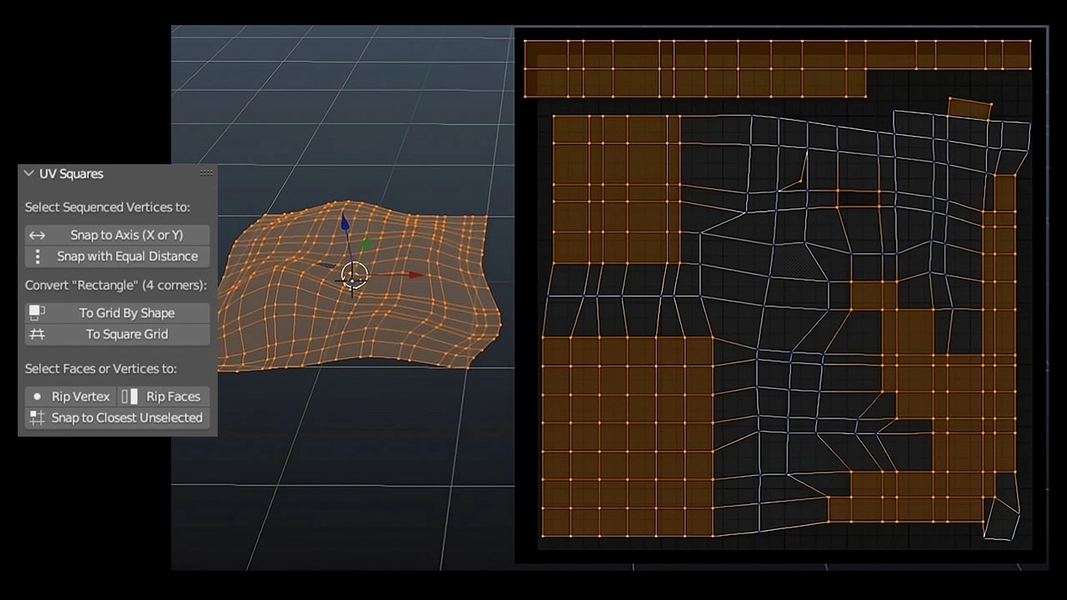Click the green Y-axis arrow of the gizmo
The width and height of the screenshot is (1067, 600).
[x=367, y=244]
